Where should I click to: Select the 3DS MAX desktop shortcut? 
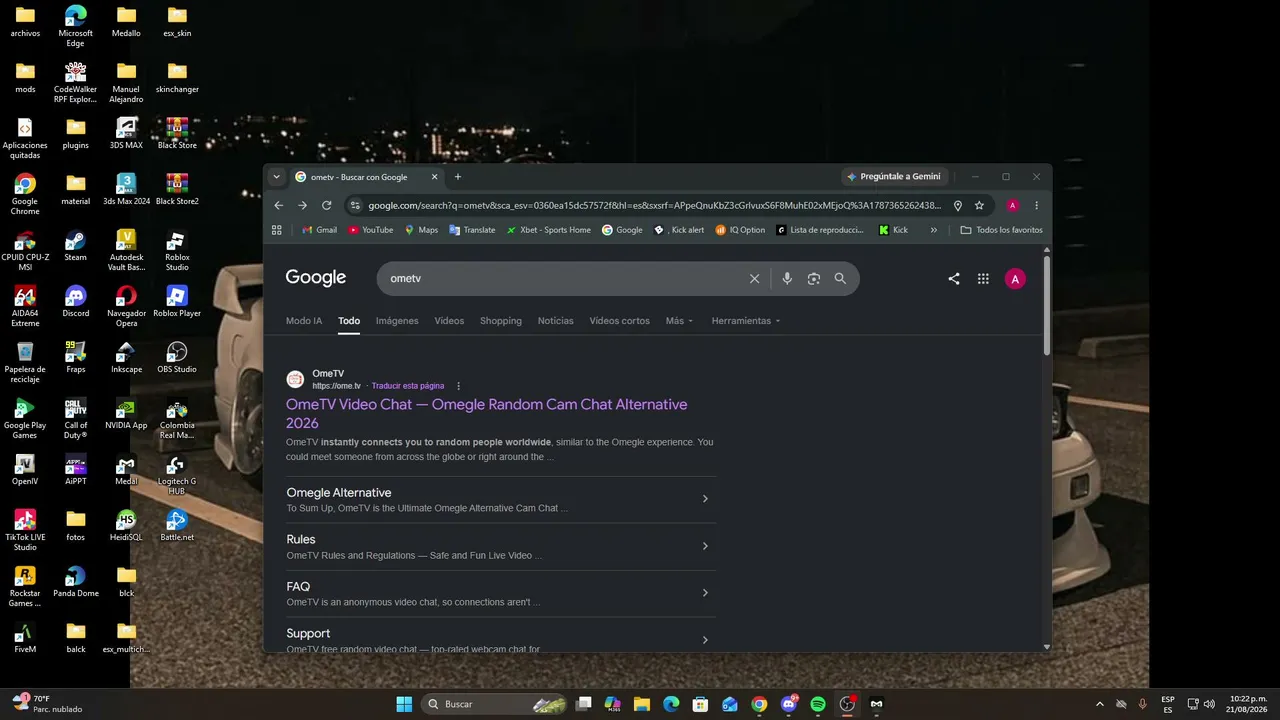click(x=126, y=134)
